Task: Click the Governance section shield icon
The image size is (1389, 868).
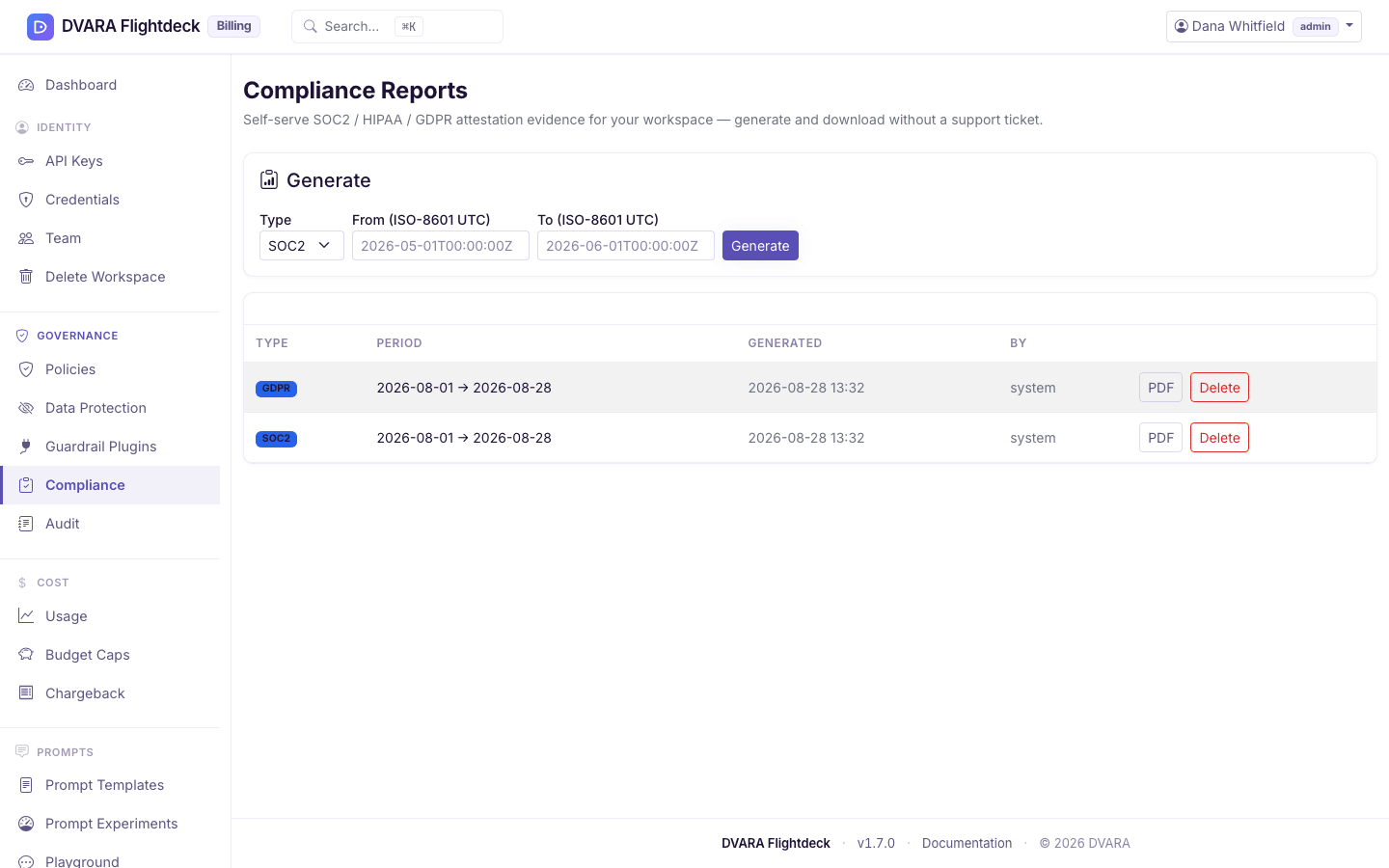Action: point(22,336)
